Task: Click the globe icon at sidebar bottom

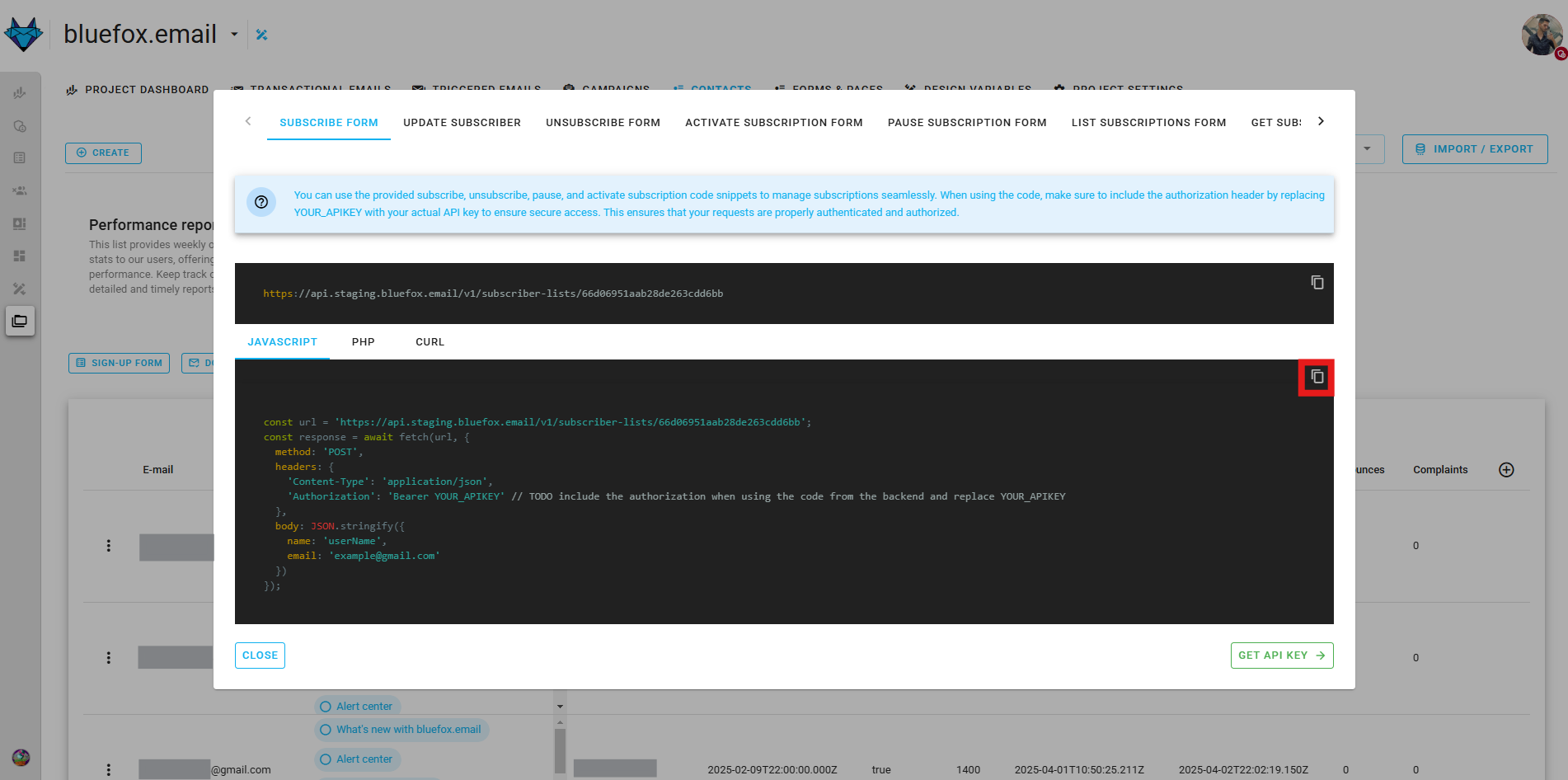Action: tap(21, 757)
